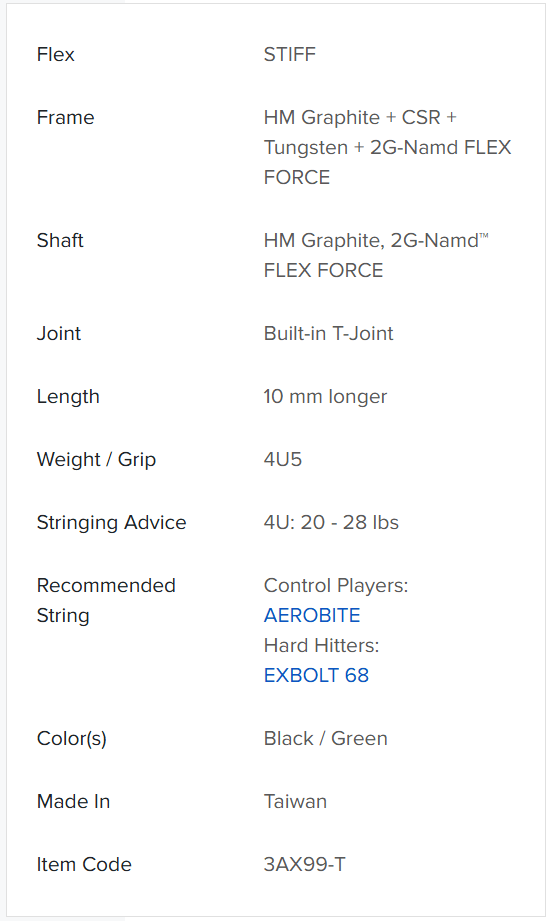This screenshot has height=921, width=553.
Task: Click the 10 mm longer value
Action: click(325, 396)
